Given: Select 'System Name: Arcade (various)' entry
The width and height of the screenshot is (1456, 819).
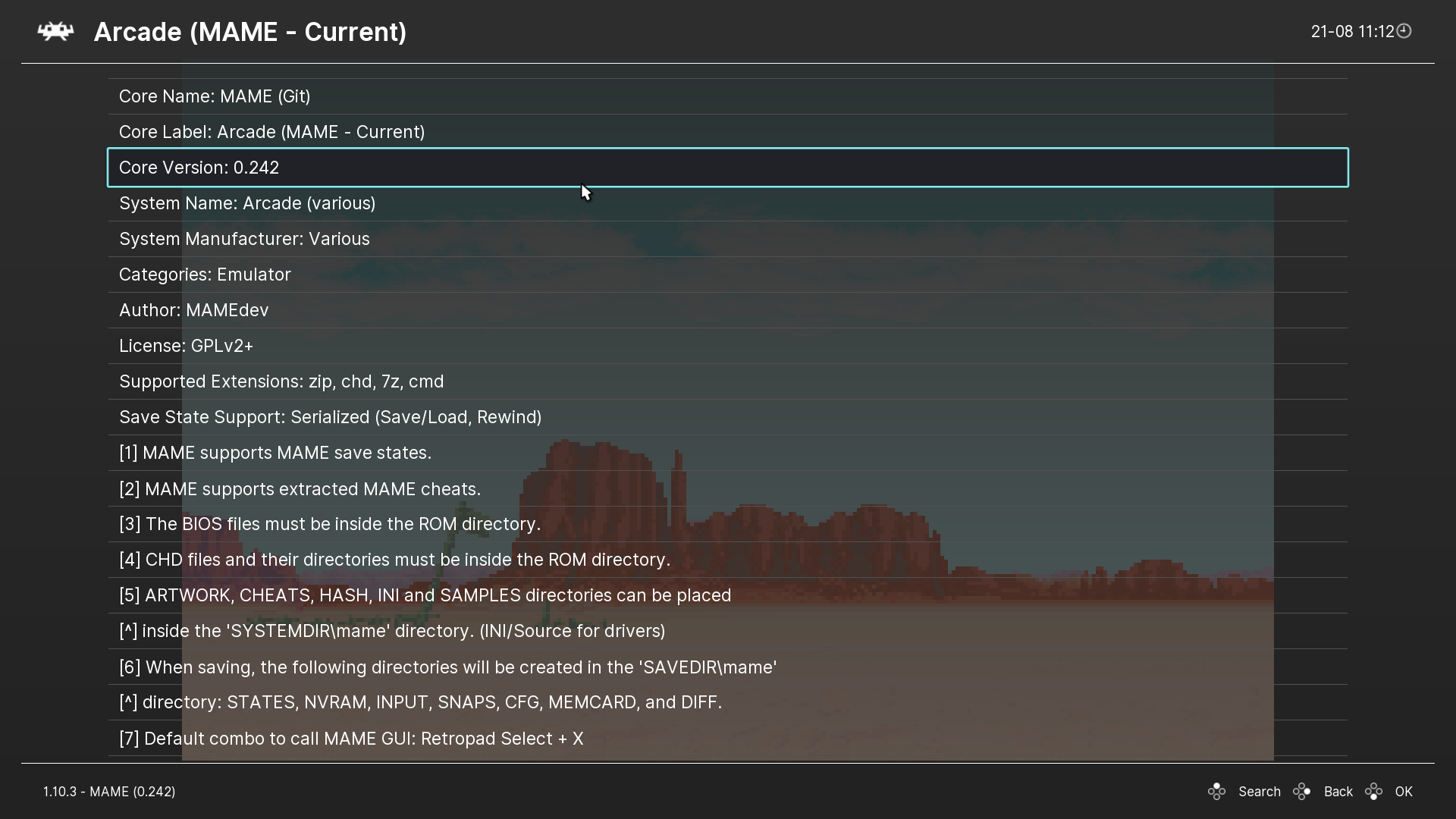Looking at the screenshot, I should click(x=728, y=203).
